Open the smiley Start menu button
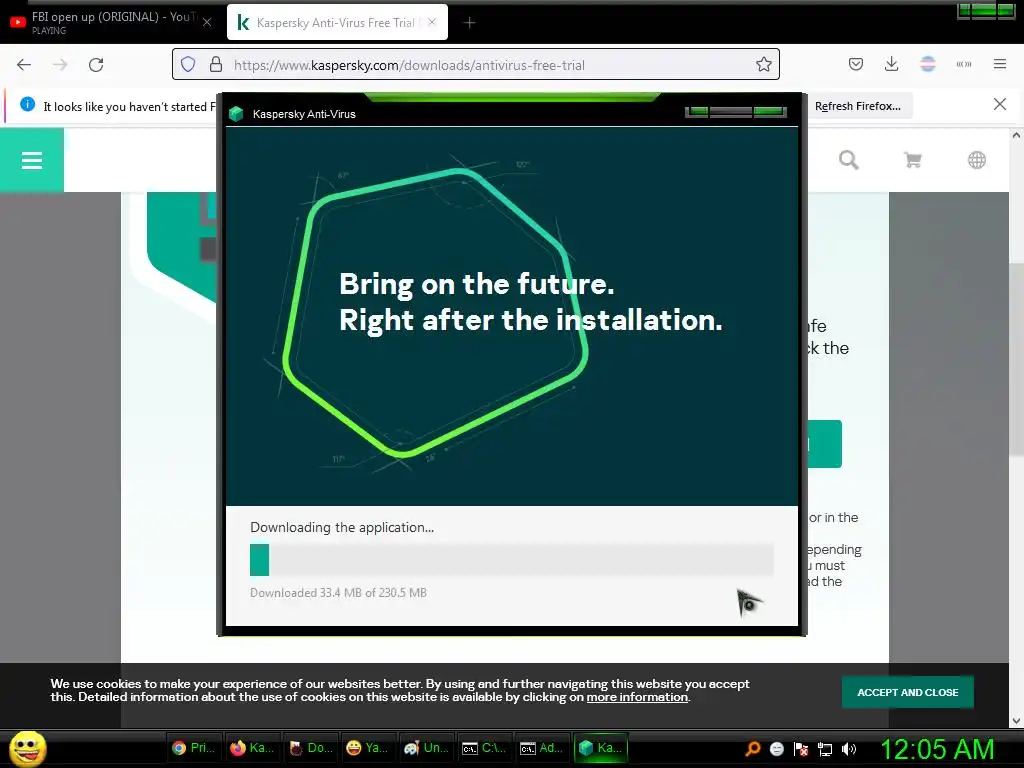The height and width of the screenshot is (768, 1024). (27, 748)
